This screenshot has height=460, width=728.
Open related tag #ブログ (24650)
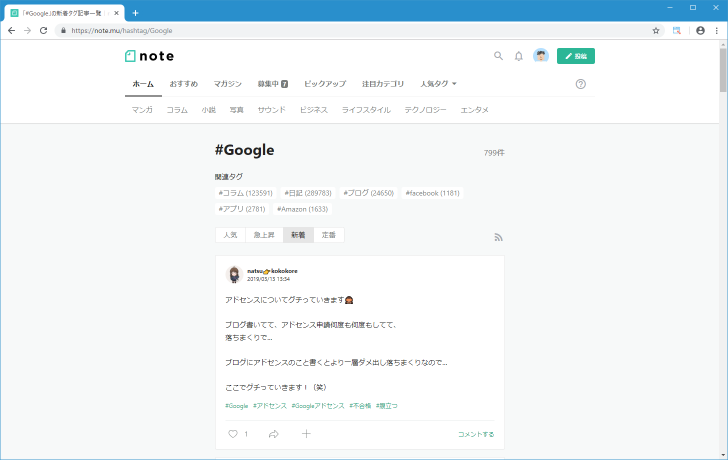click(369, 193)
